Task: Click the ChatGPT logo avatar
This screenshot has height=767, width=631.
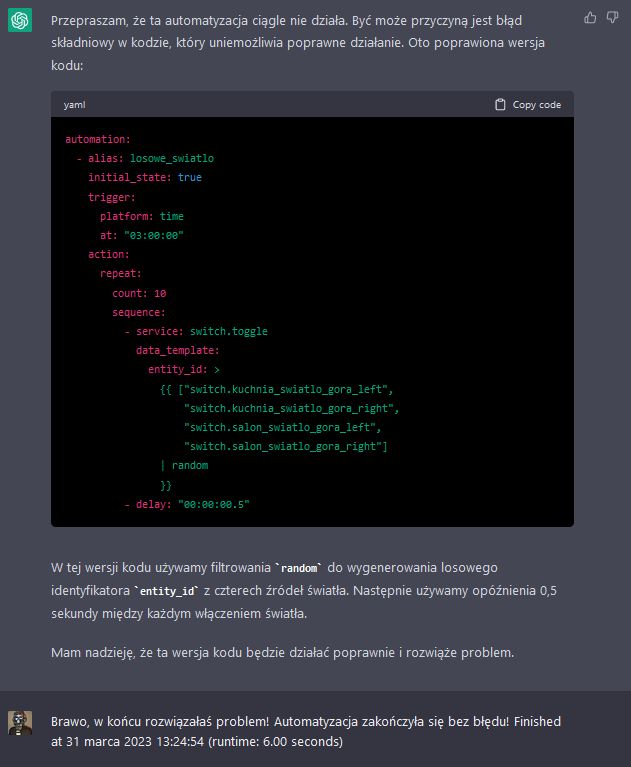Action: tap(20, 21)
